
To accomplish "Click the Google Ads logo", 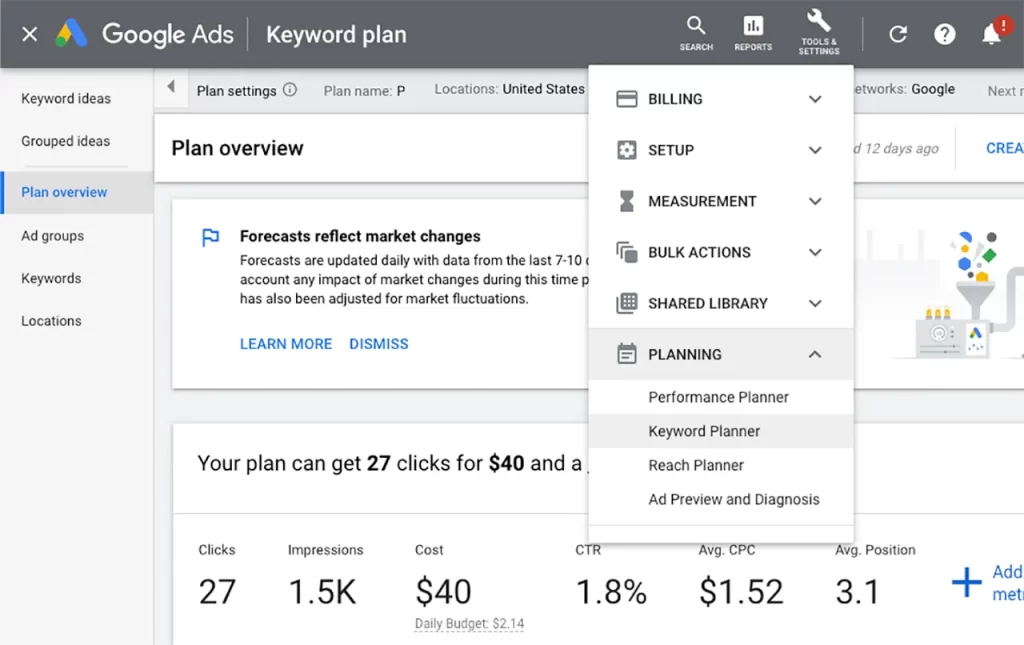I will click(71, 33).
